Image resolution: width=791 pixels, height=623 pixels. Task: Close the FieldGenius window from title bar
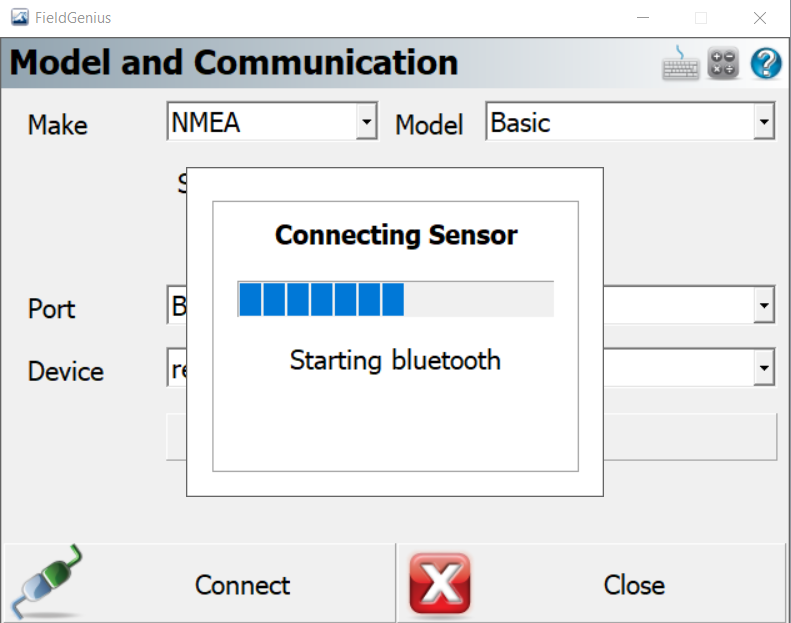click(760, 18)
